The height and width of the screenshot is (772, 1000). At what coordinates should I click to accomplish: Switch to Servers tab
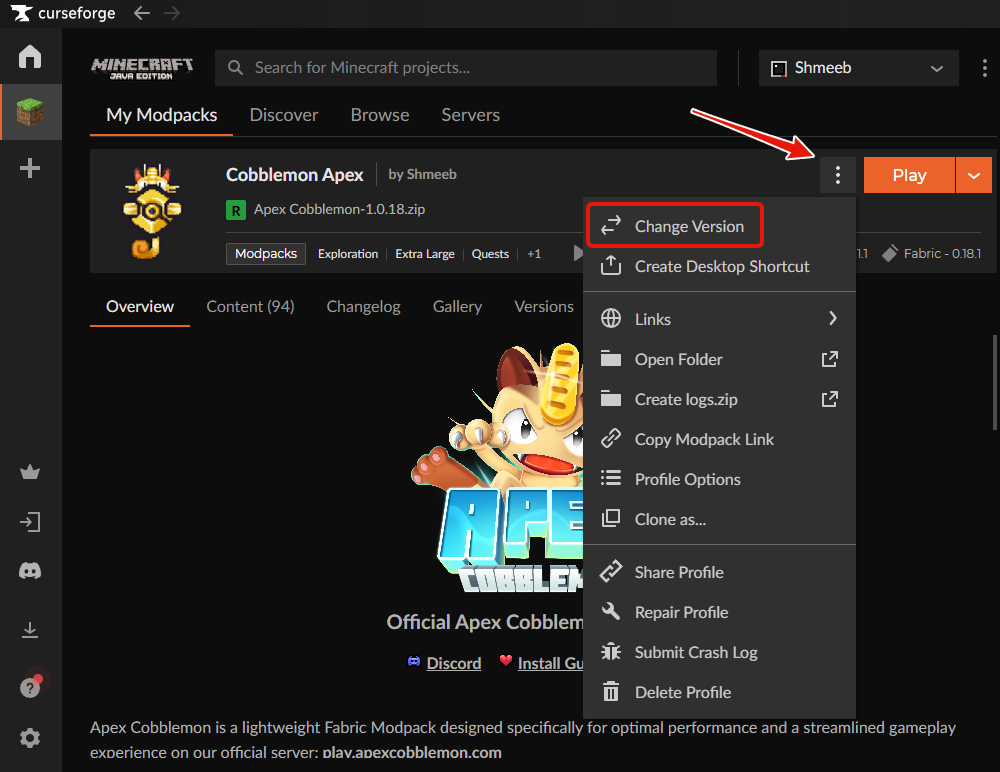tap(471, 115)
